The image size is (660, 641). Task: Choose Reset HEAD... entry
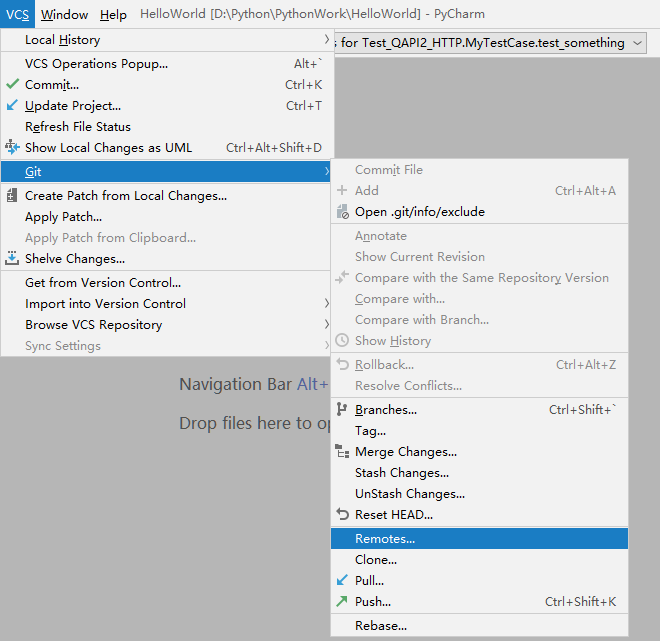coord(479,515)
